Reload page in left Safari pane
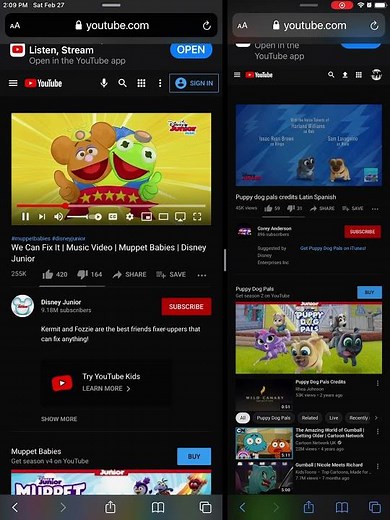The width and height of the screenshot is (390, 520). click(x=207, y=25)
